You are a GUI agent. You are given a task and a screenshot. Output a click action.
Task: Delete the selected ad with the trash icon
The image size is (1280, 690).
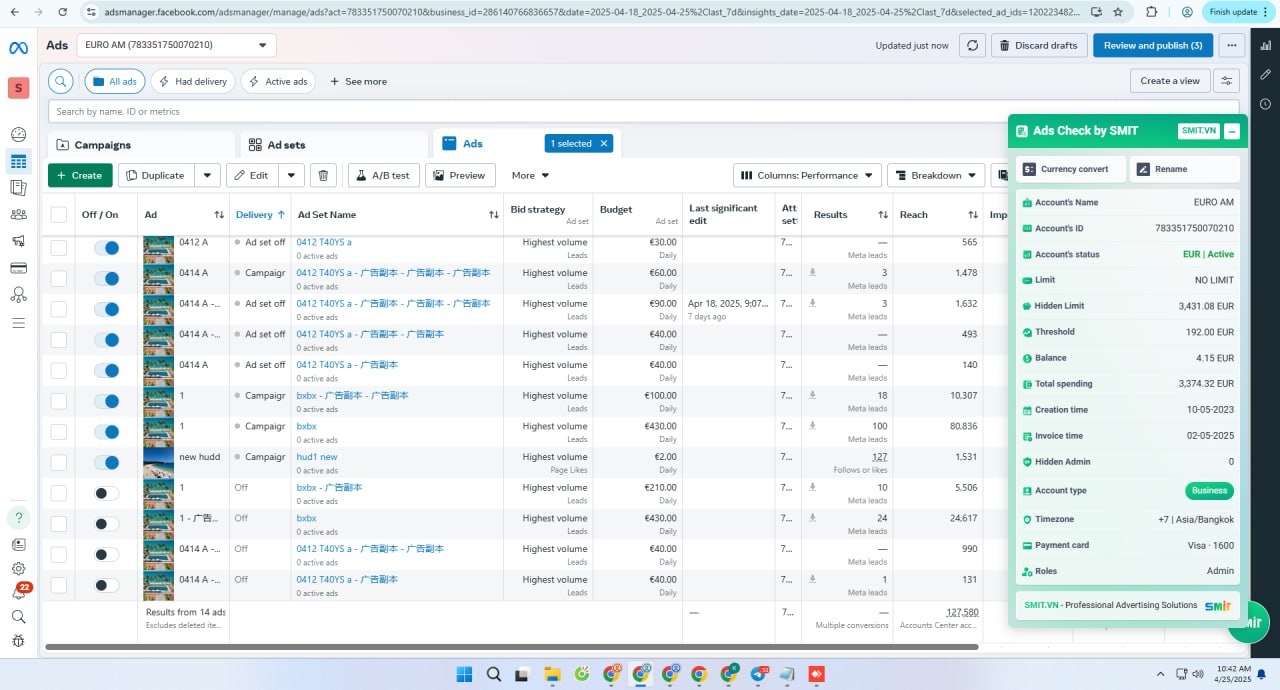pyautogui.click(x=323, y=175)
